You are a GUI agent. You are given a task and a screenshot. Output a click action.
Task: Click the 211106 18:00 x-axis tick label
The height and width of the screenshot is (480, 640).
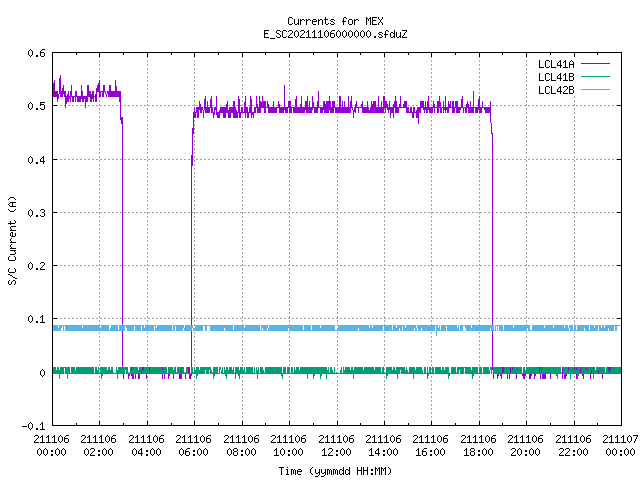pos(478,445)
